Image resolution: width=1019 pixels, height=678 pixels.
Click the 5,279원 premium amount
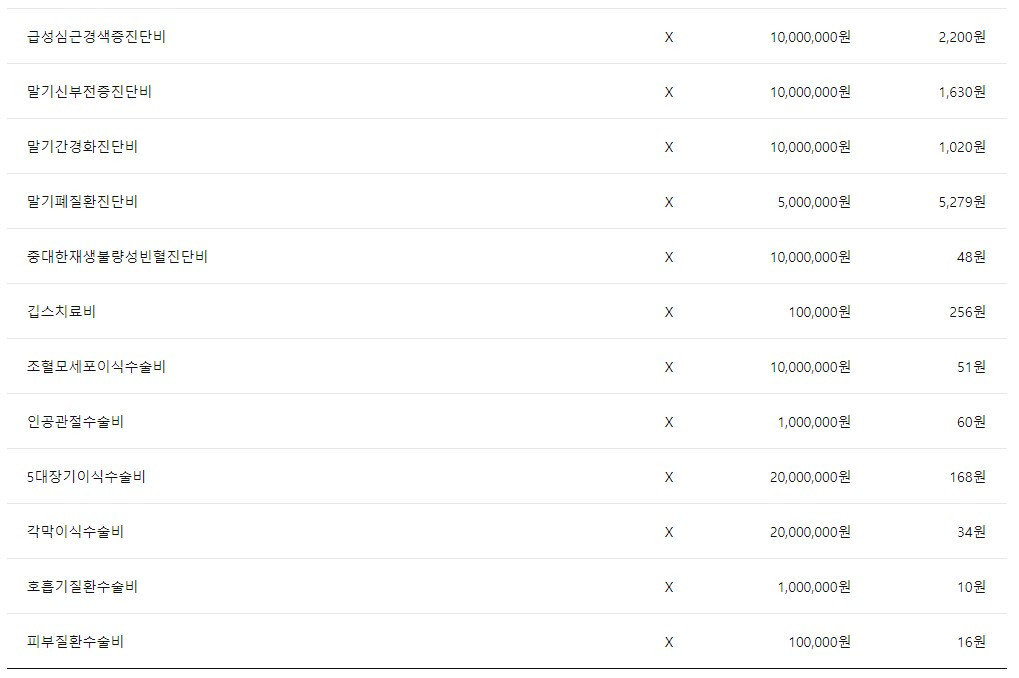point(962,202)
